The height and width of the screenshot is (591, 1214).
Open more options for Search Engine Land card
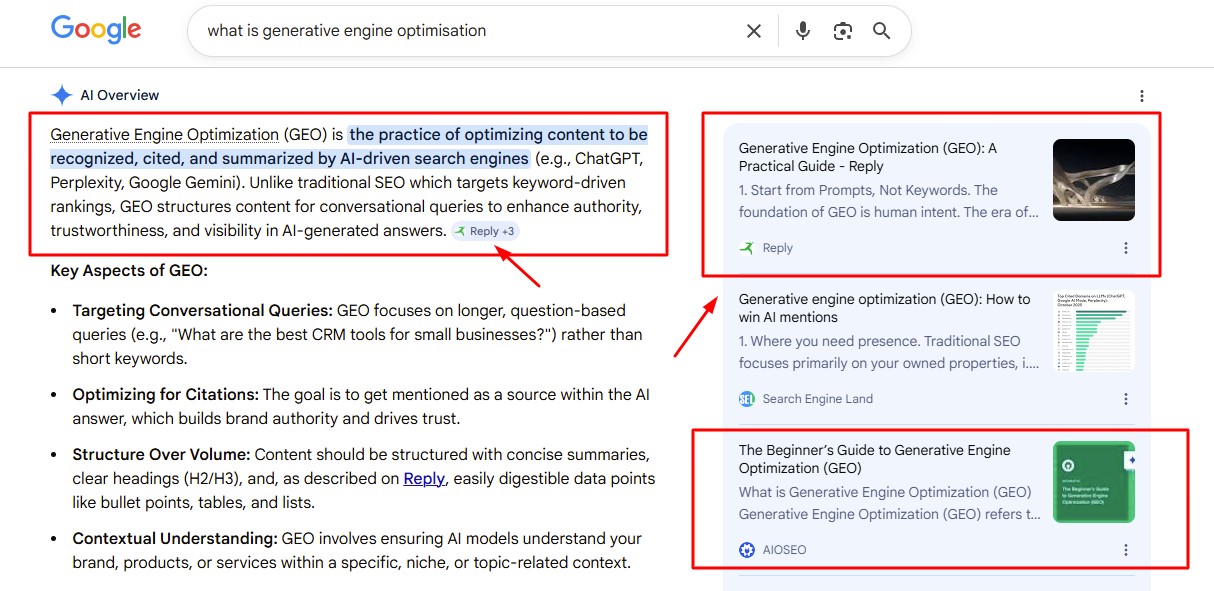pyautogui.click(x=1126, y=399)
